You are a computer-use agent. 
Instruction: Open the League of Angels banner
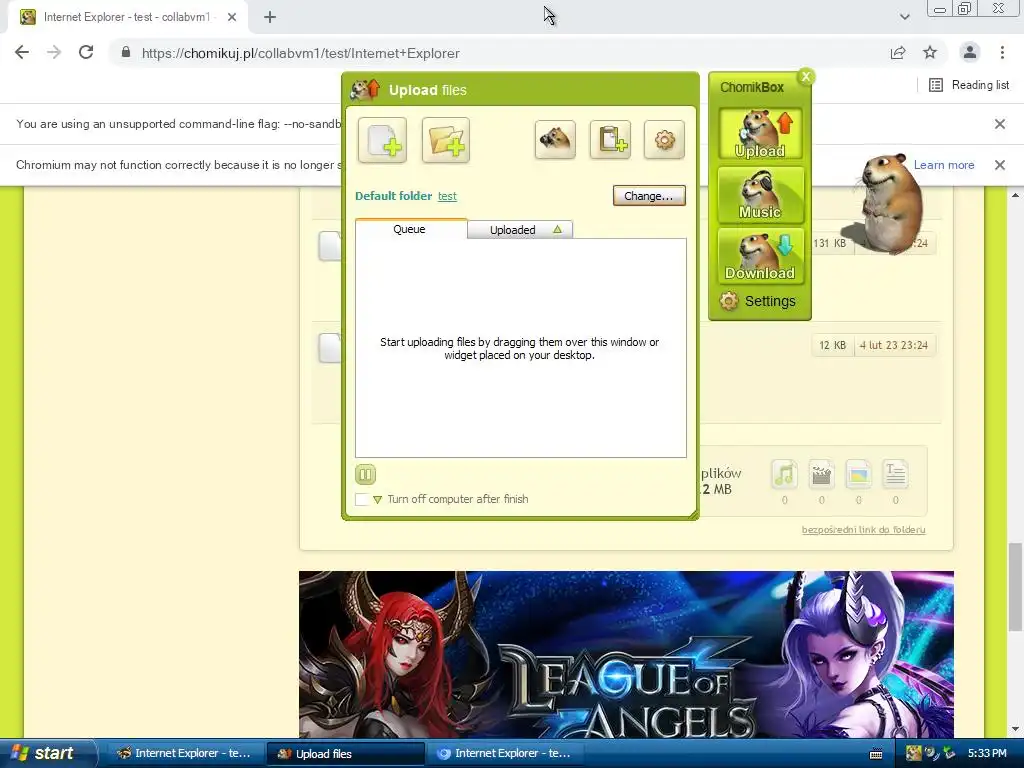(x=626, y=654)
